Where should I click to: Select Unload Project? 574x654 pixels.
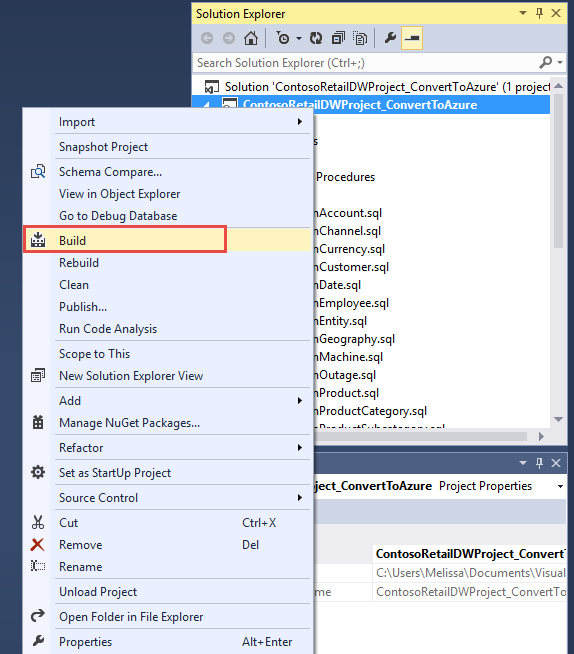click(x=181, y=592)
